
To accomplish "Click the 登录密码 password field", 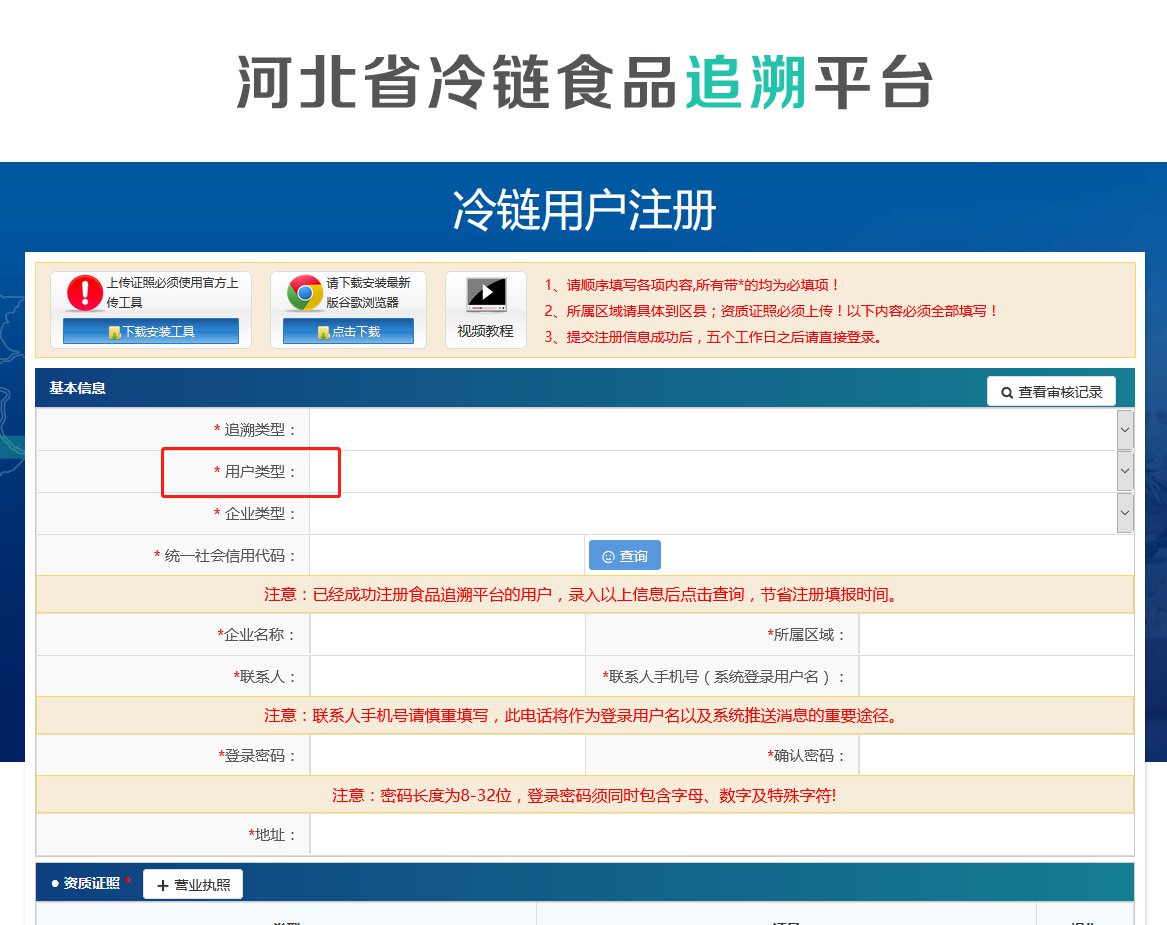I will click(x=447, y=756).
